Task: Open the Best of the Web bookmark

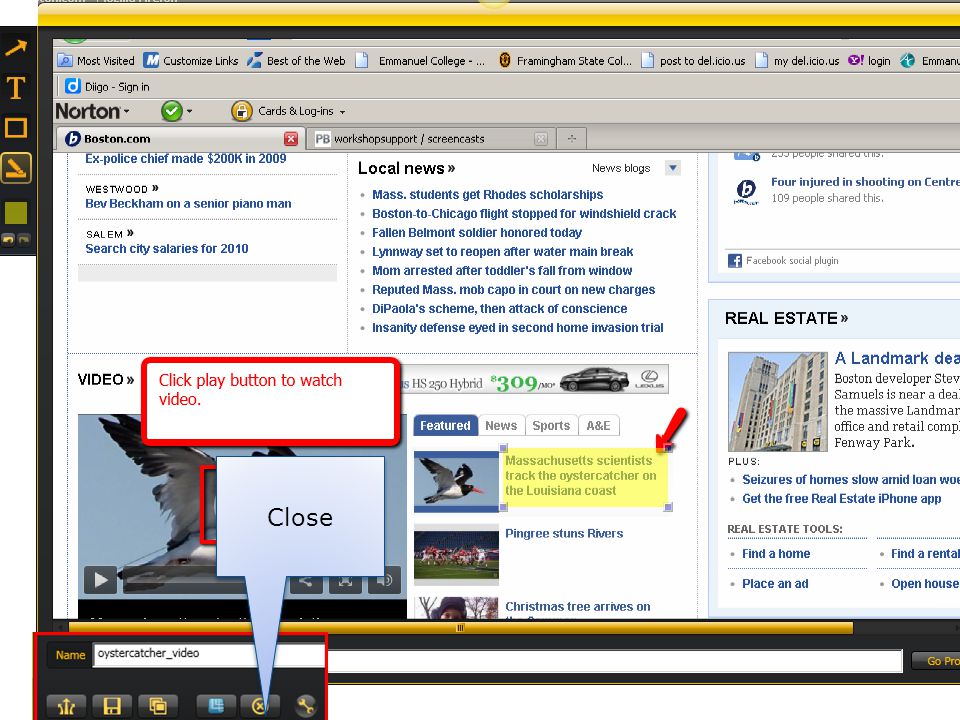Action: pyautogui.click(x=296, y=61)
